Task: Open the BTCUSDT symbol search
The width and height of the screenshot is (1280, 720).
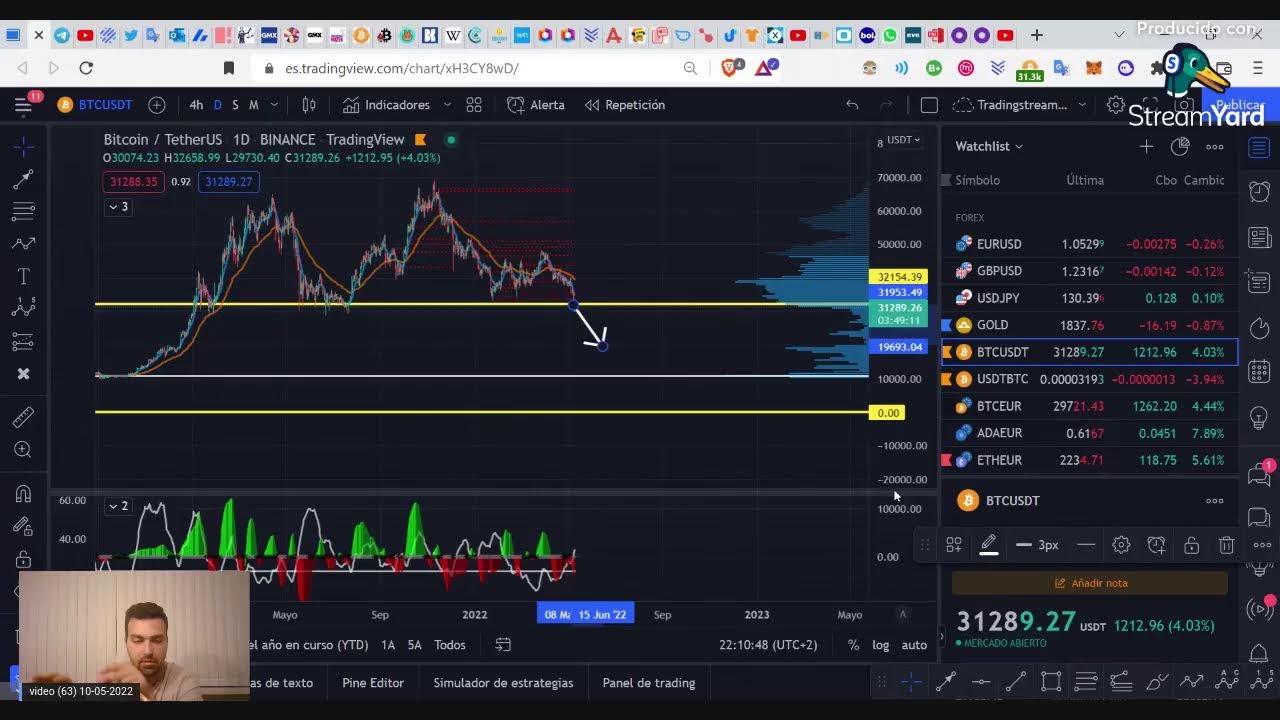Action: (95, 104)
